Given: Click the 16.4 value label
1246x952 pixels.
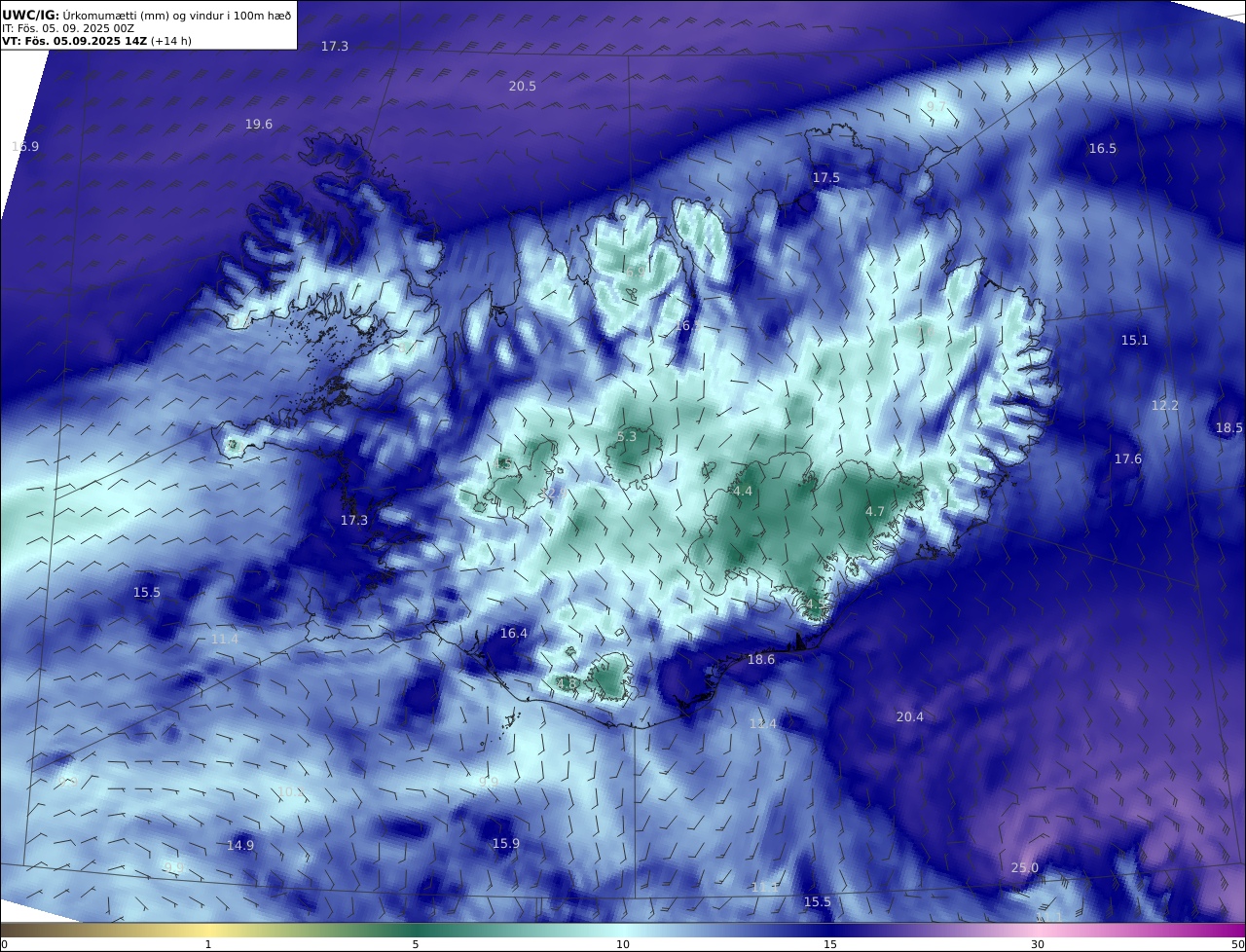Looking at the screenshot, I should (514, 634).
